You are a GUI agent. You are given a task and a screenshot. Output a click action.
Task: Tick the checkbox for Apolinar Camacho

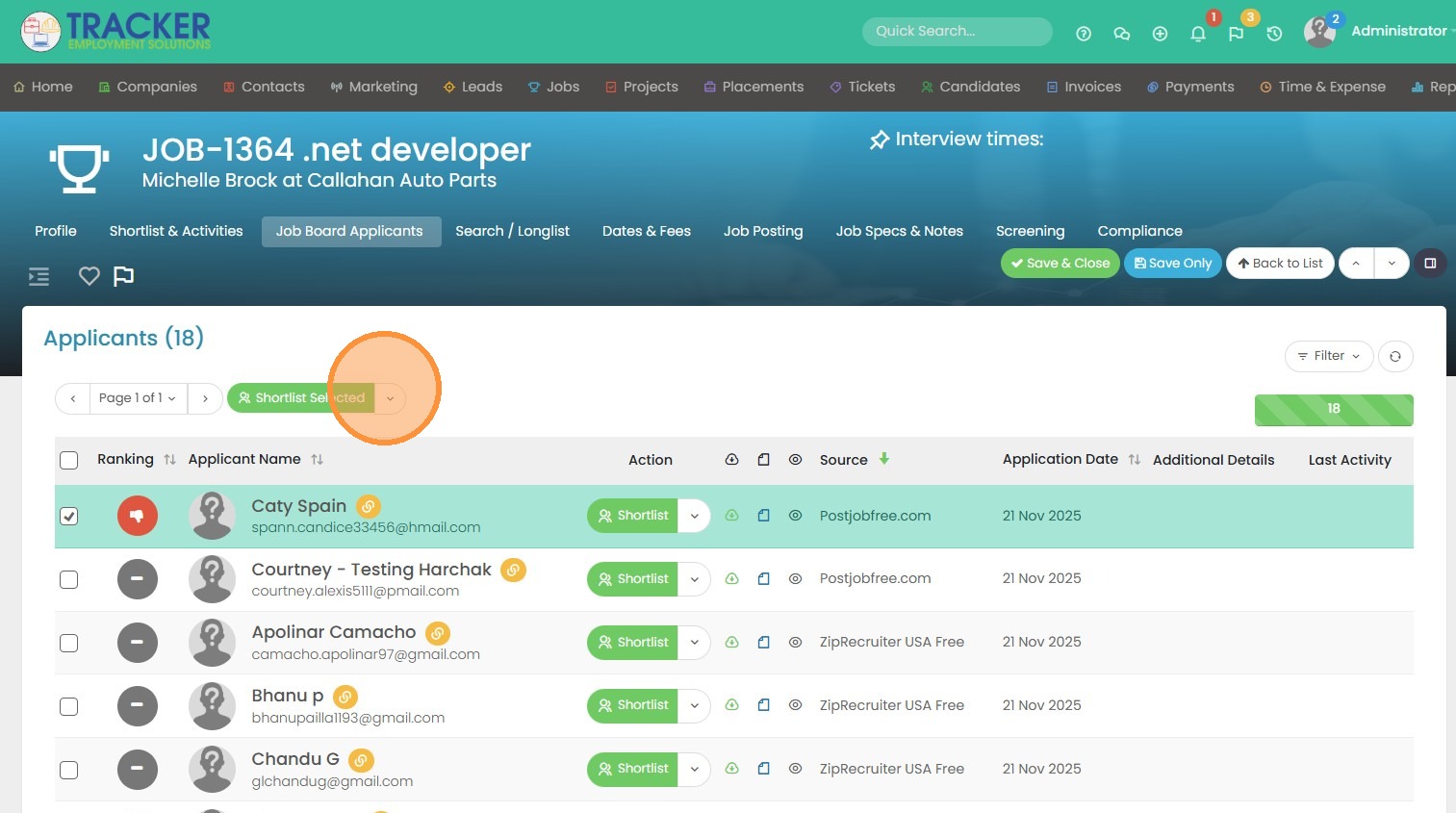click(69, 643)
